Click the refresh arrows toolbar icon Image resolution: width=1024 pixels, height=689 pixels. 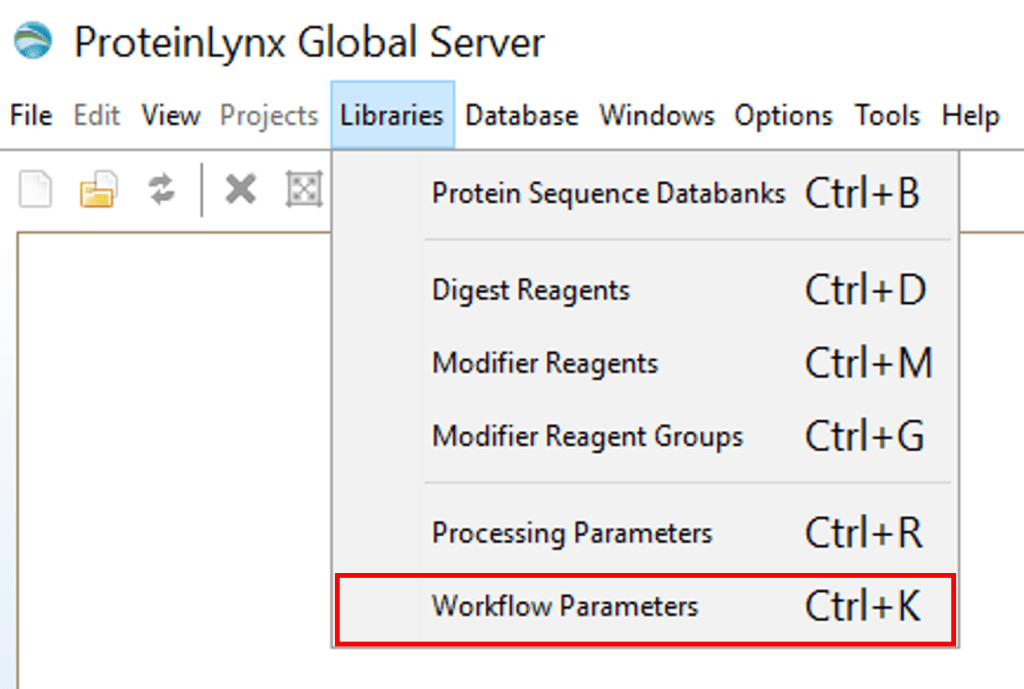click(x=161, y=188)
